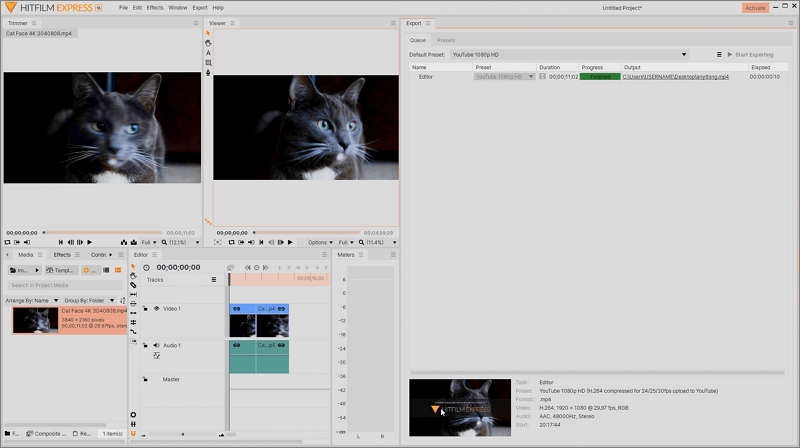Viewport: 800px width, 448px height.
Task: Toggle timeline snapping magnet icon
Action: (133, 433)
